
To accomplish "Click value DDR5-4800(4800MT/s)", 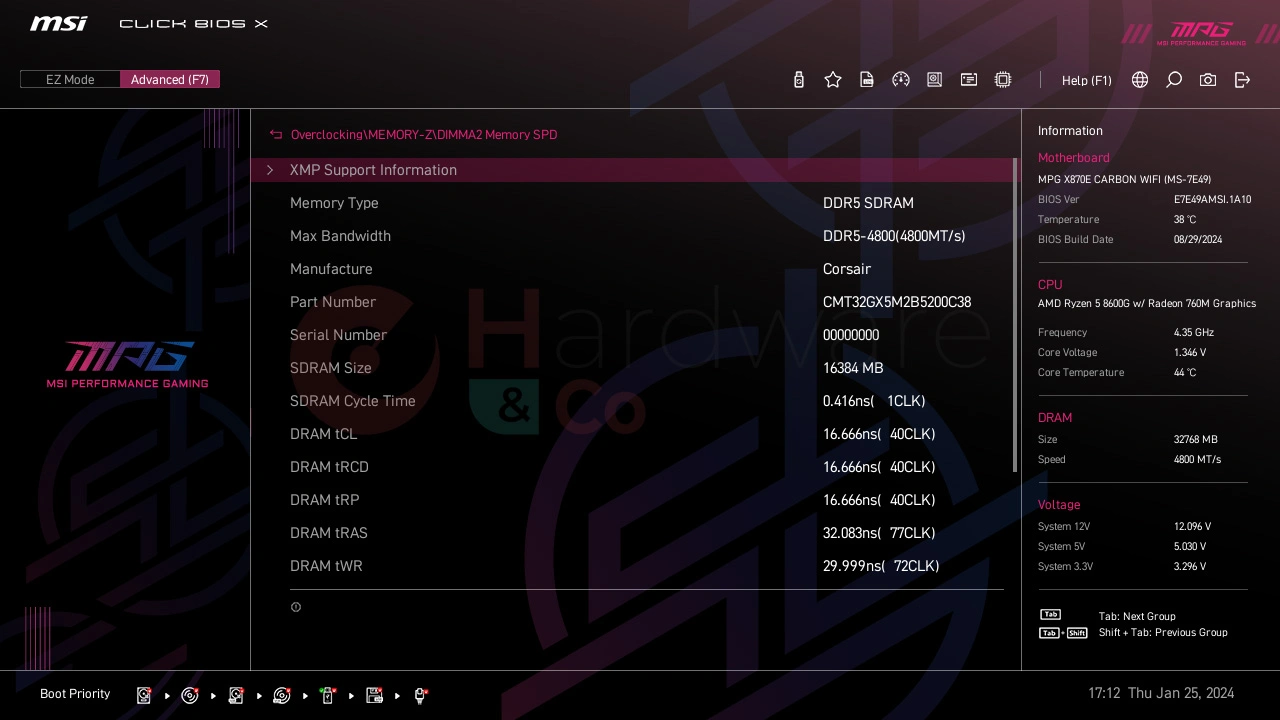I will click(x=894, y=236).
